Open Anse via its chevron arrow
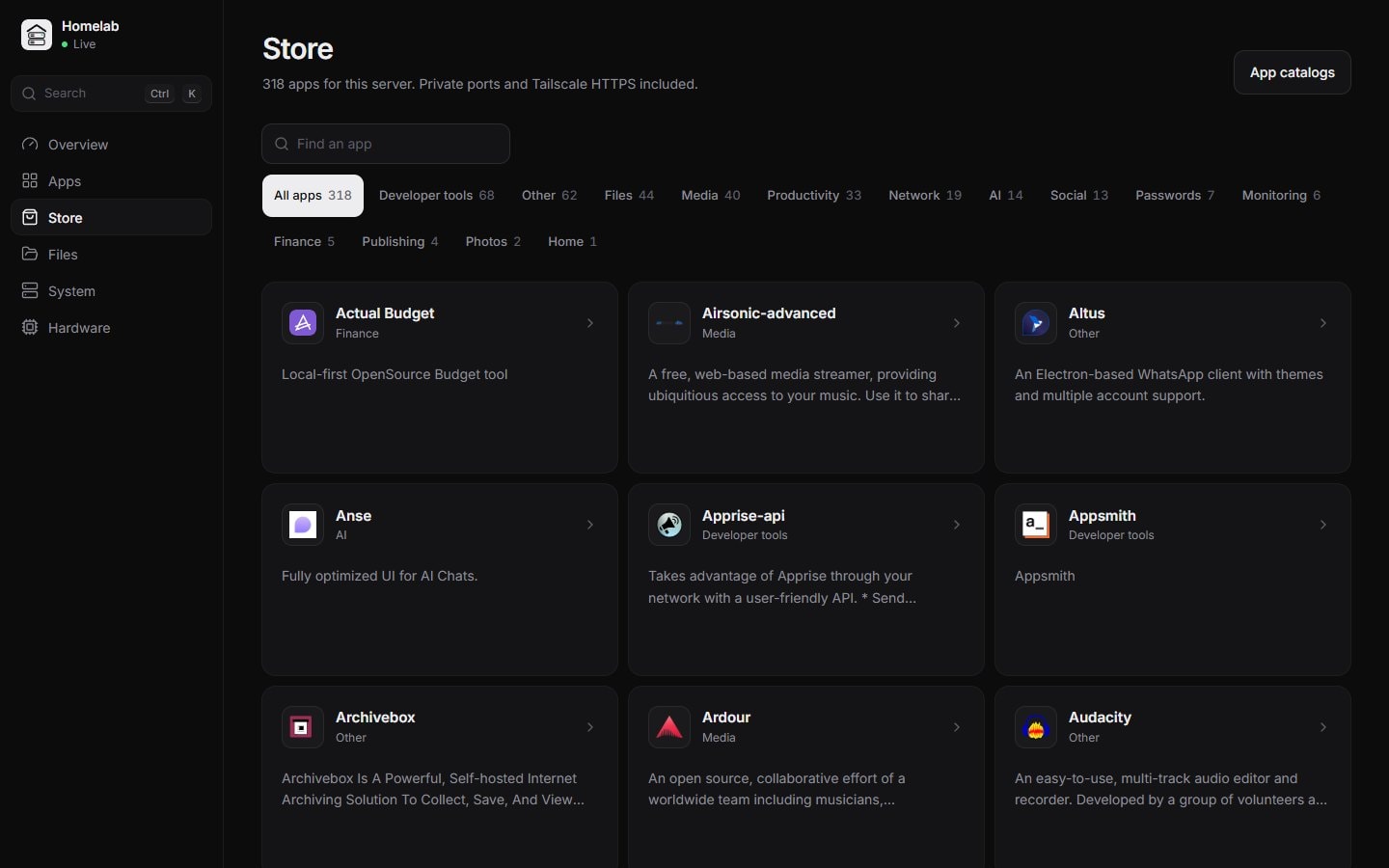 tap(590, 525)
